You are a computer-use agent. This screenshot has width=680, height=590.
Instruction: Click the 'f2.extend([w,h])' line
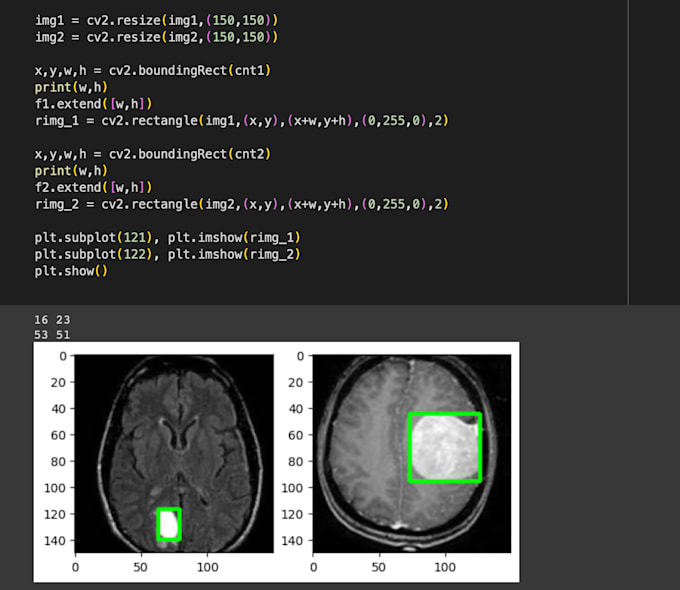[94, 187]
